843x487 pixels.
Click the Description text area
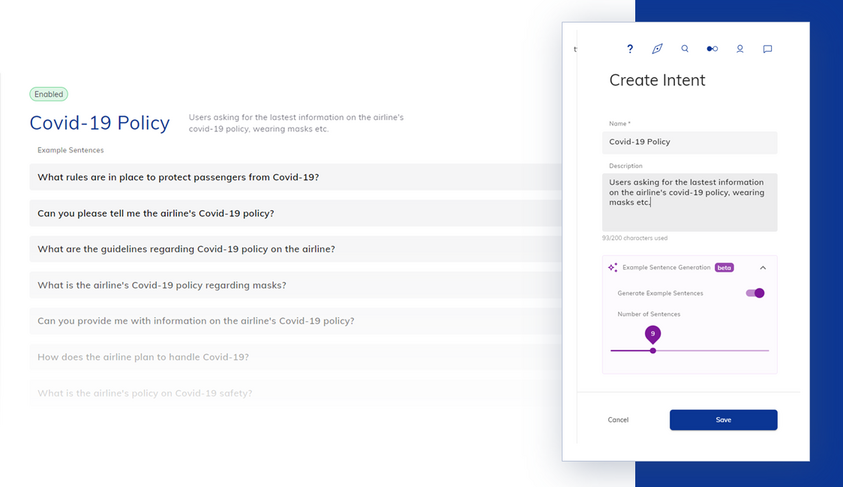[x=690, y=202]
